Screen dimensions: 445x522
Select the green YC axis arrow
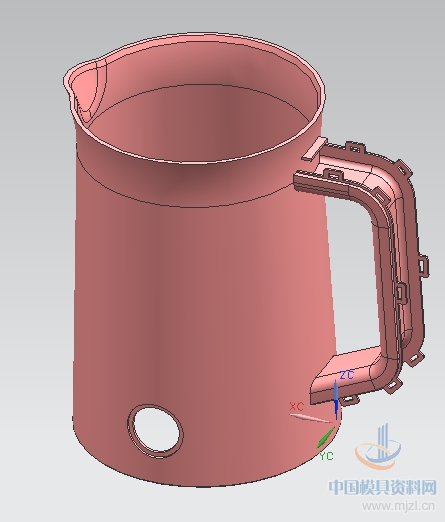tap(325, 438)
